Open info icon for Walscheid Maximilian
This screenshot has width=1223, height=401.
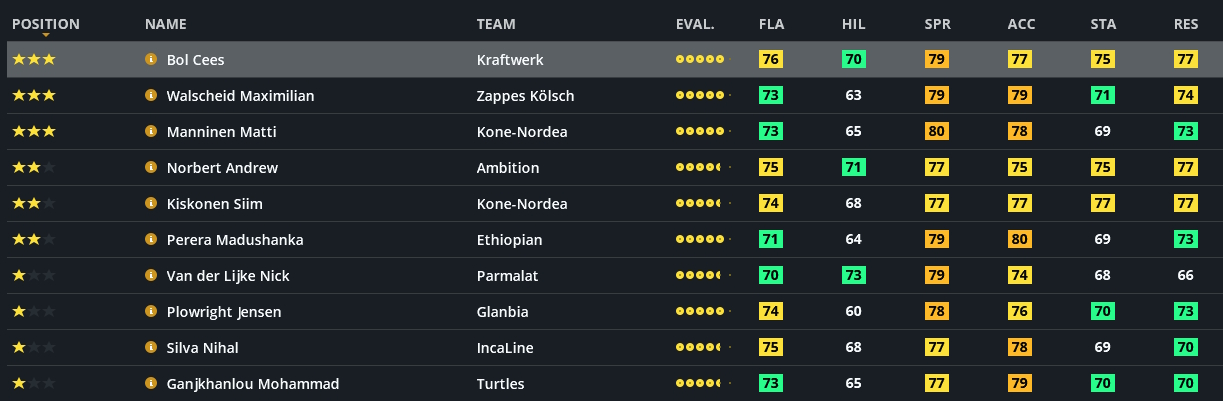(x=152, y=96)
